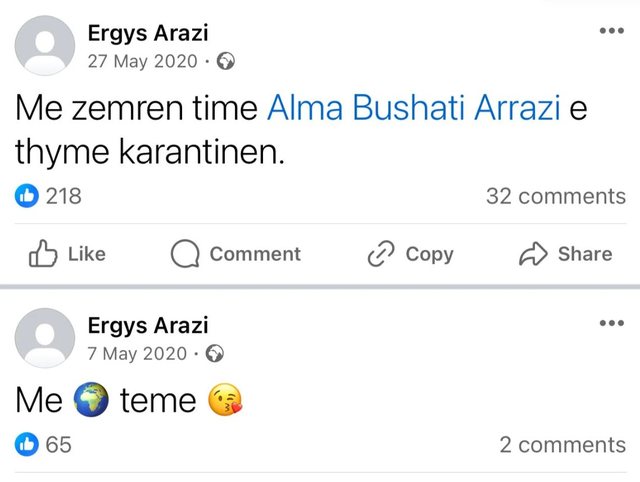Click the 27 May 2020 post timestamp
This screenshot has height=482, width=640.
coord(143,61)
